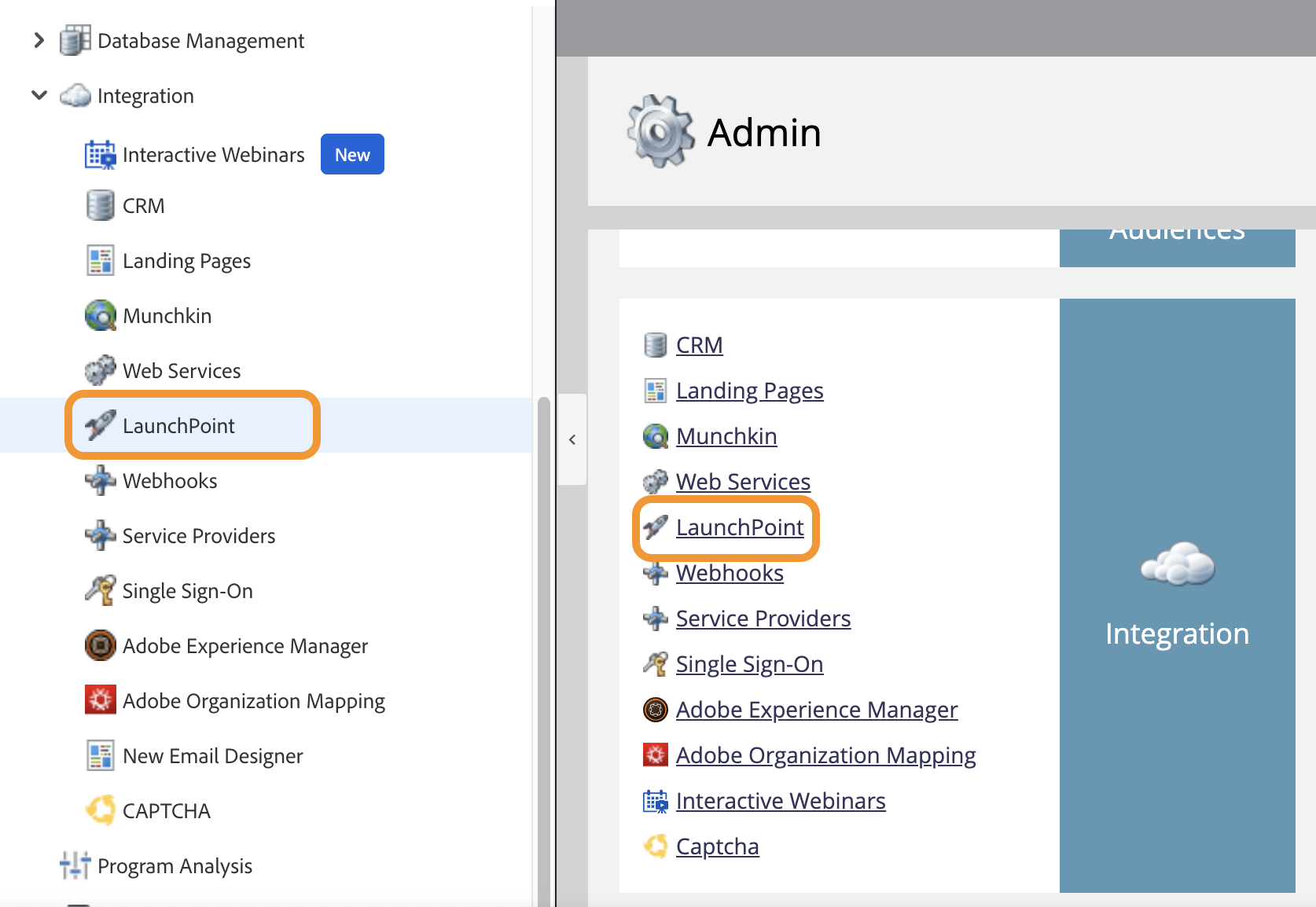The image size is (1316, 907).
Task: Click the Webhooks icon in tree
Action: [100, 481]
